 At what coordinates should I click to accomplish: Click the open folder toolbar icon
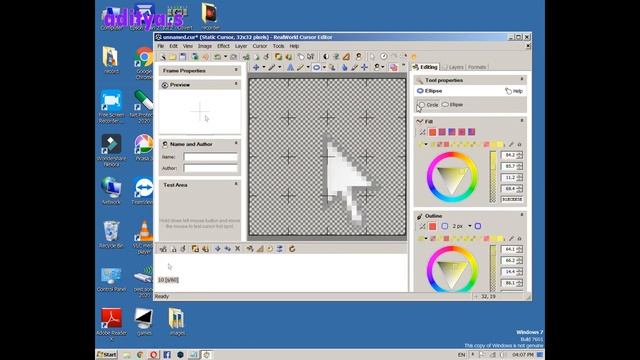[x=173, y=57]
